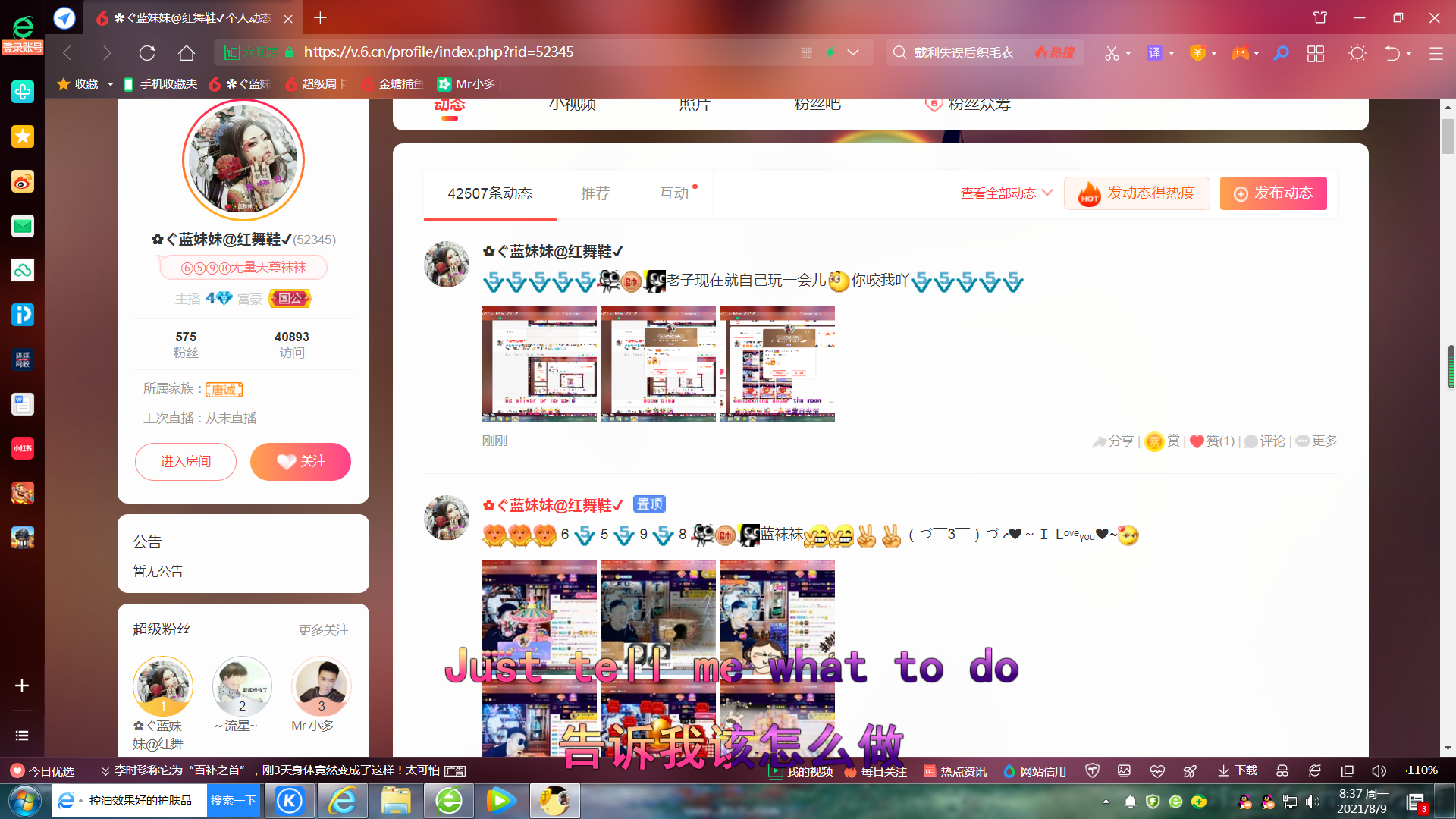Screen dimensions: 1456x819
Task: Open the browser hamburger menu
Action: pyautogui.click(x=1436, y=53)
